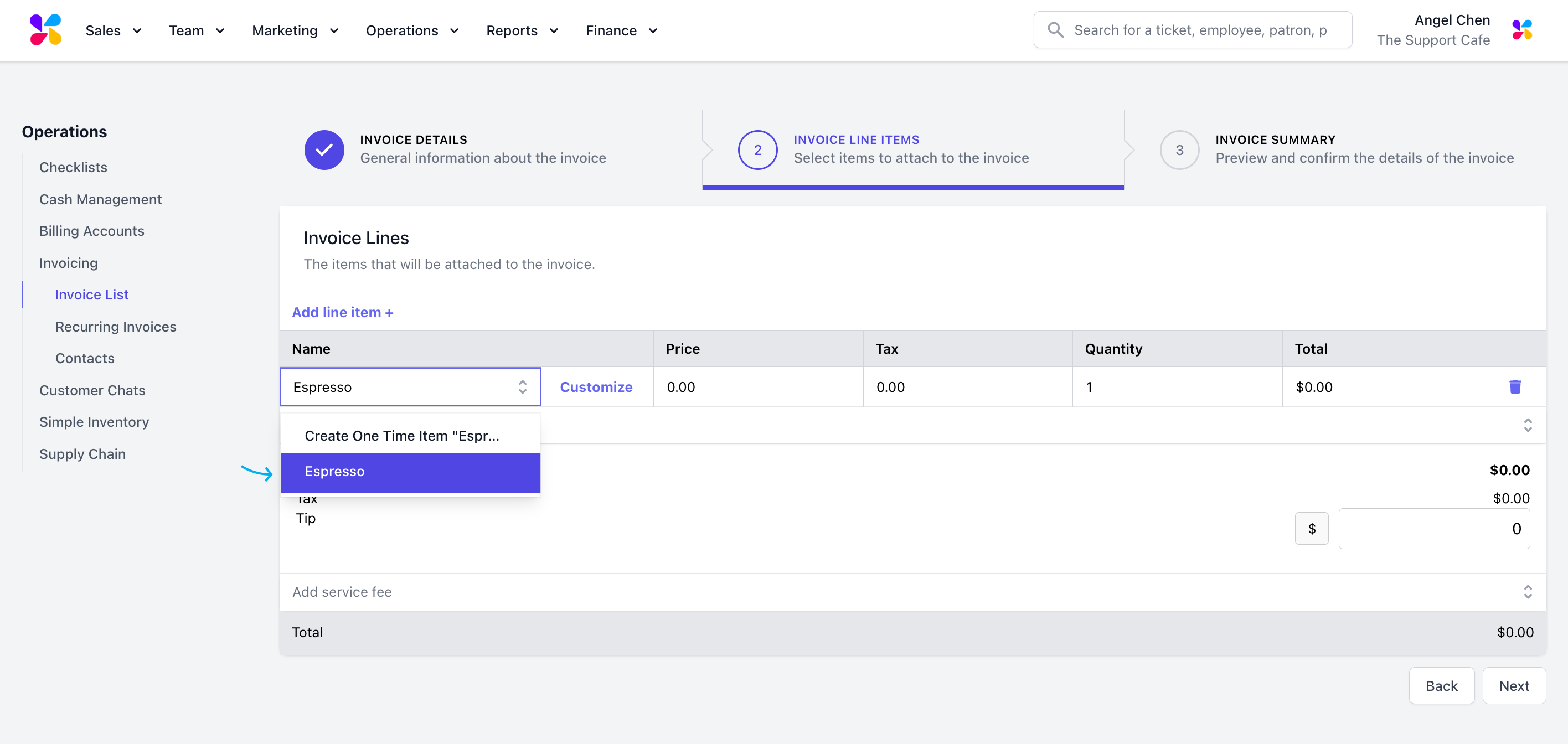The height and width of the screenshot is (744, 1568).
Task: Click Customize link for Espresso line
Action: coord(596,387)
